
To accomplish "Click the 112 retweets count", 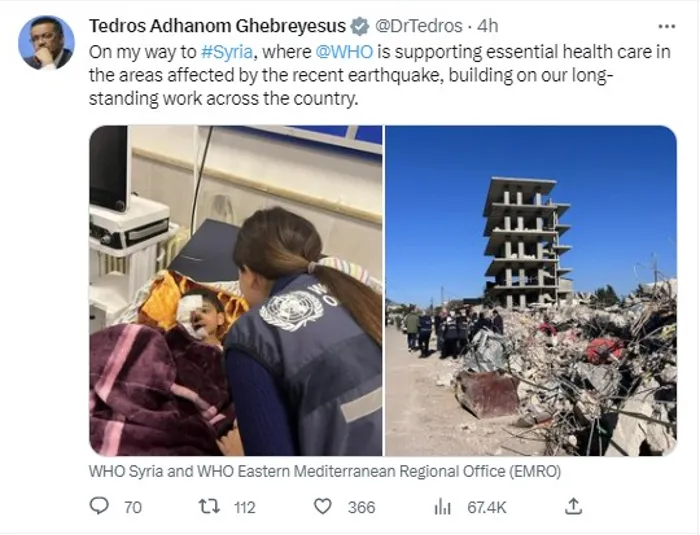I will pos(245,507).
